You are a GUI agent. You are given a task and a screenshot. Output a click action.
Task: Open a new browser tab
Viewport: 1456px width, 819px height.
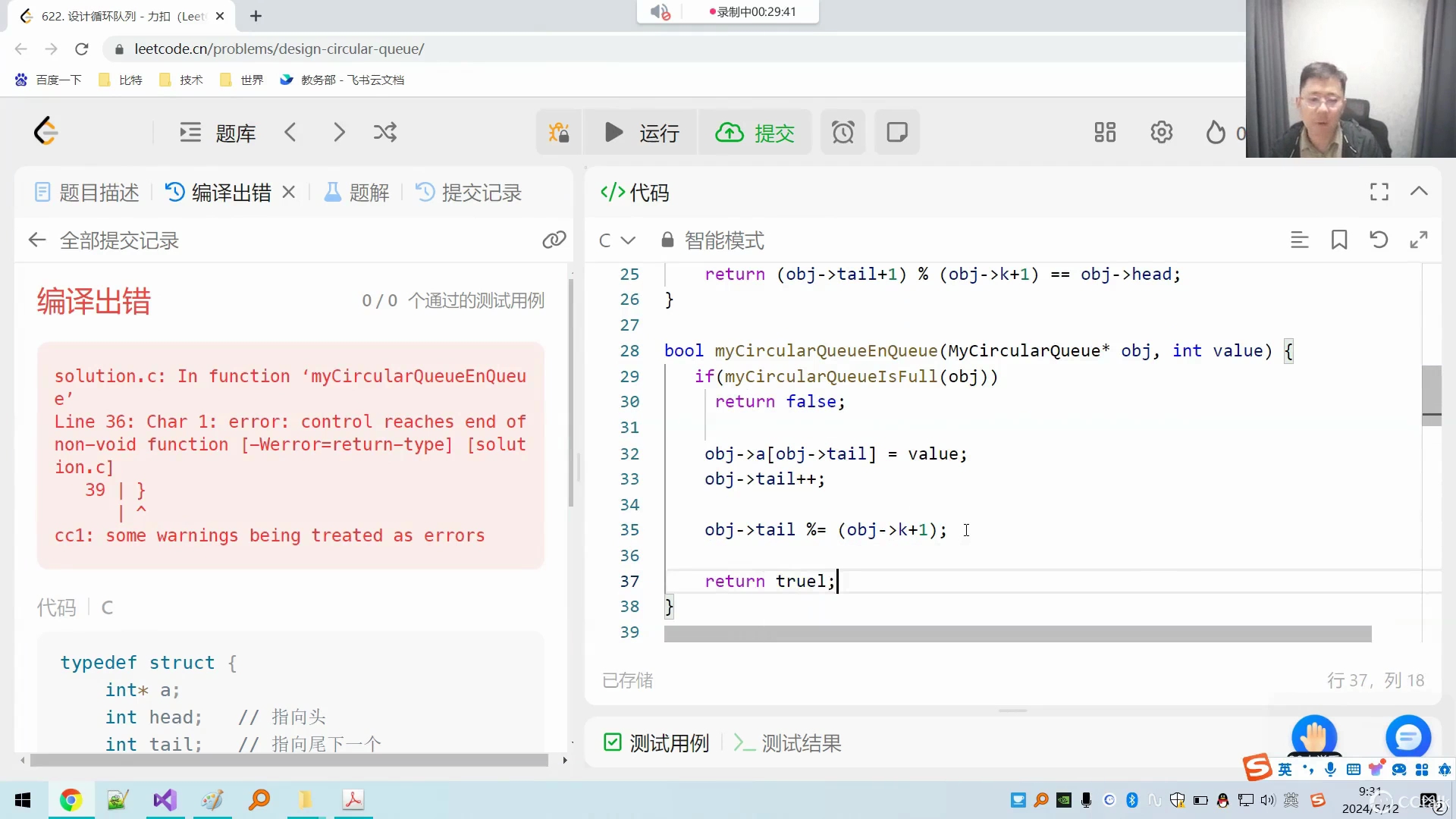[x=256, y=16]
